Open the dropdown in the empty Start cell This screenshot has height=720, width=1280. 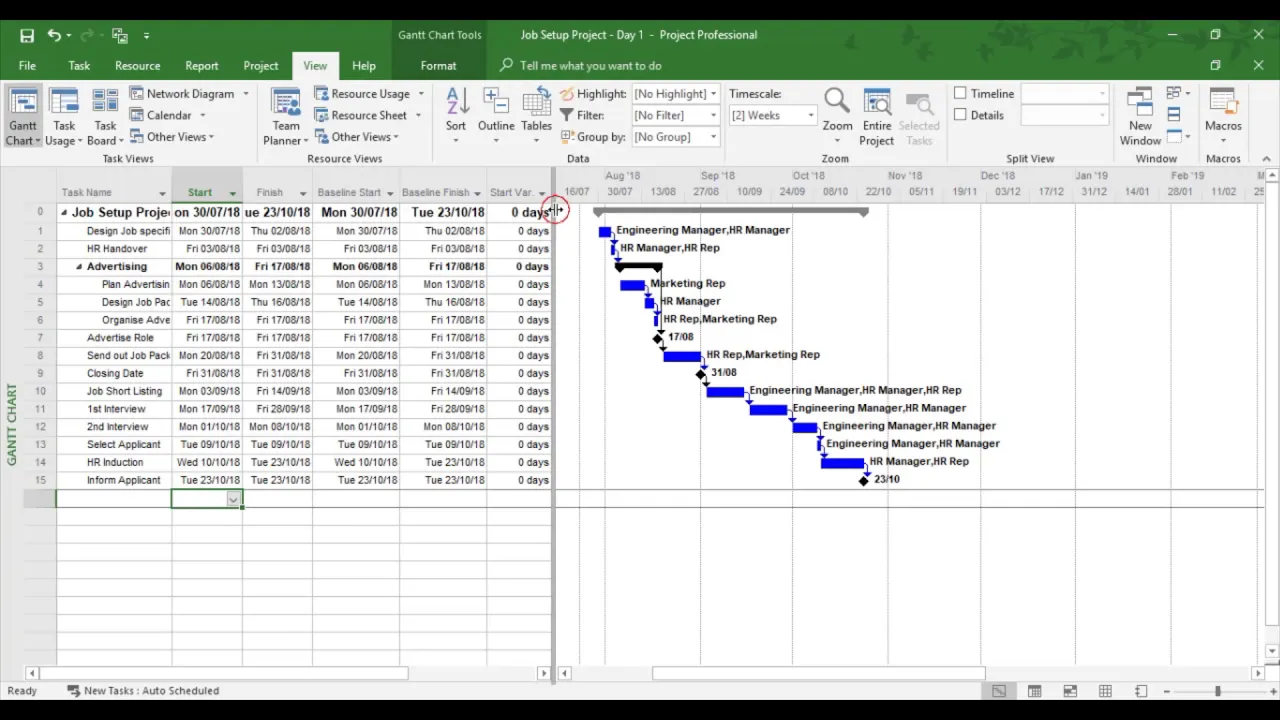click(233, 499)
